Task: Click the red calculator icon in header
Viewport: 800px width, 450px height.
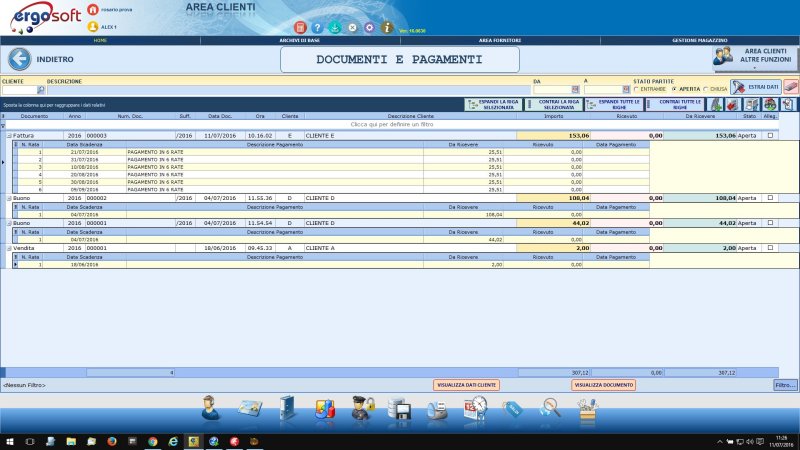Action: 300,27
